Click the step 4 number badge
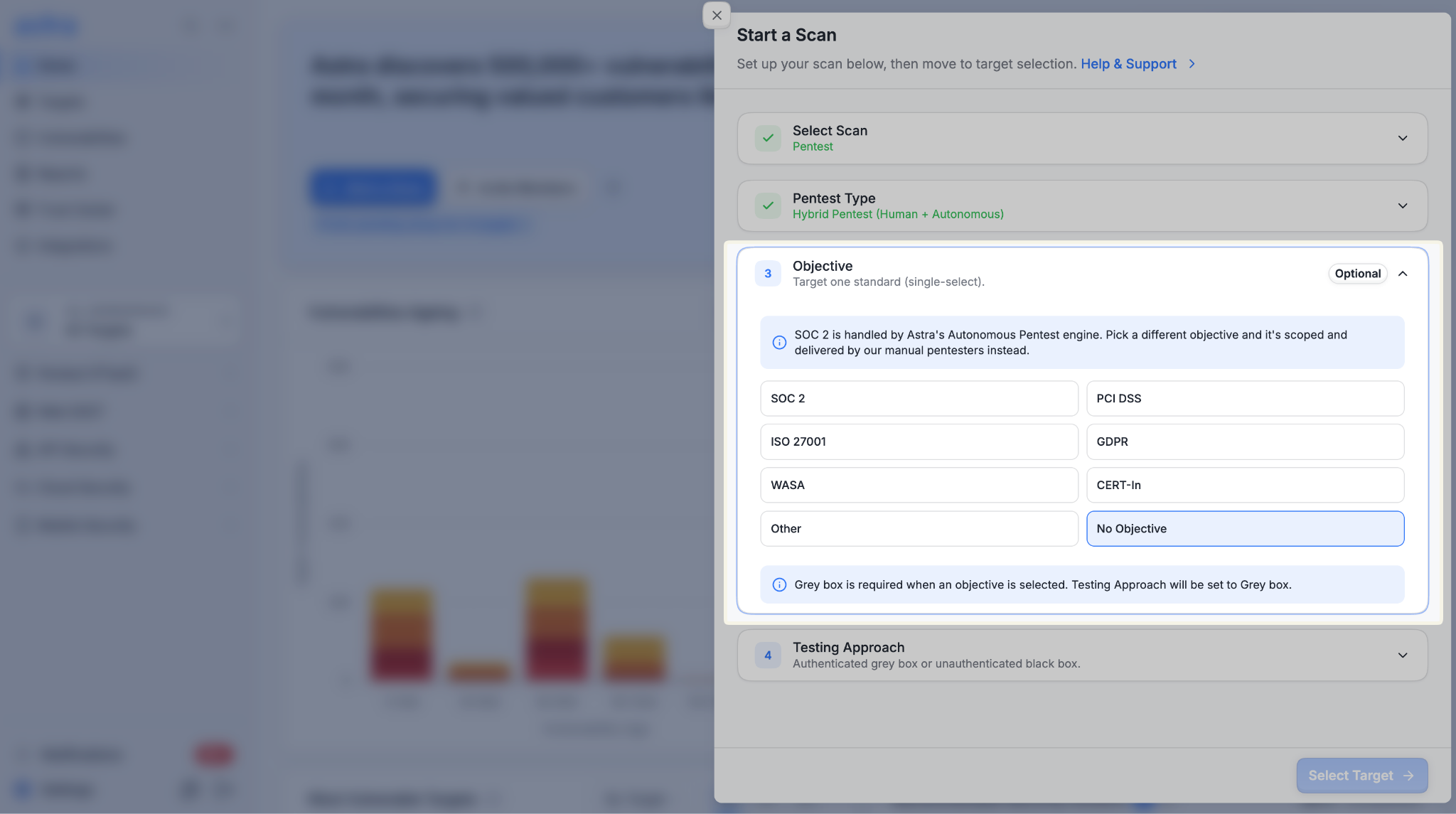The width and height of the screenshot is (1456, 814). tap(768, 655)
